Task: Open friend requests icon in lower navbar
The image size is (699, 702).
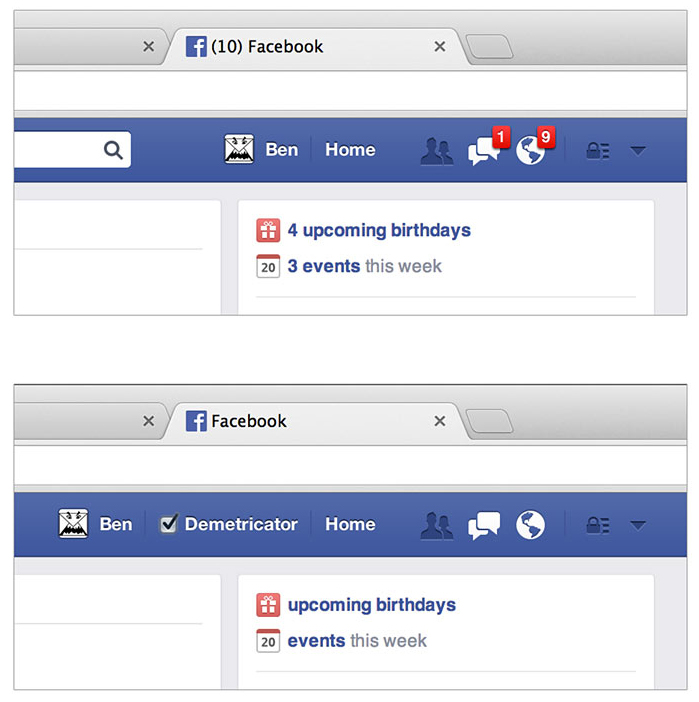Action: tap(437, 526)
